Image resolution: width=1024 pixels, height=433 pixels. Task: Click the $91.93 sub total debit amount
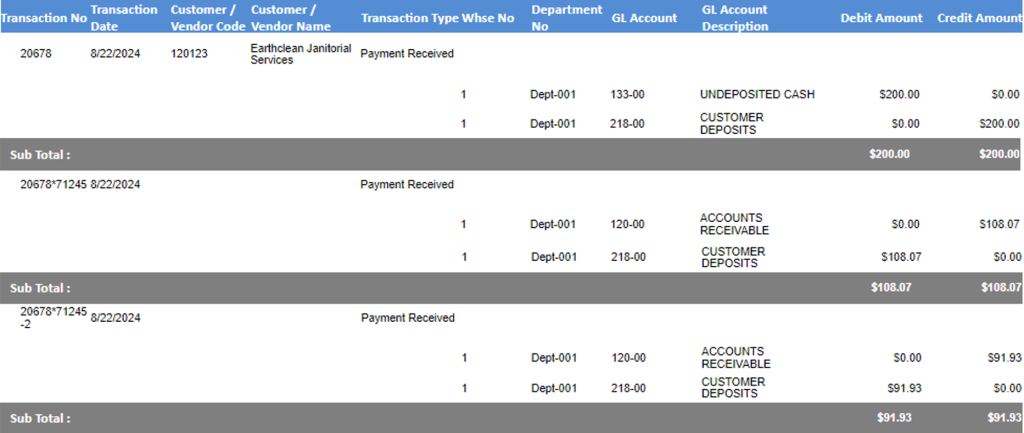point(894,417)
